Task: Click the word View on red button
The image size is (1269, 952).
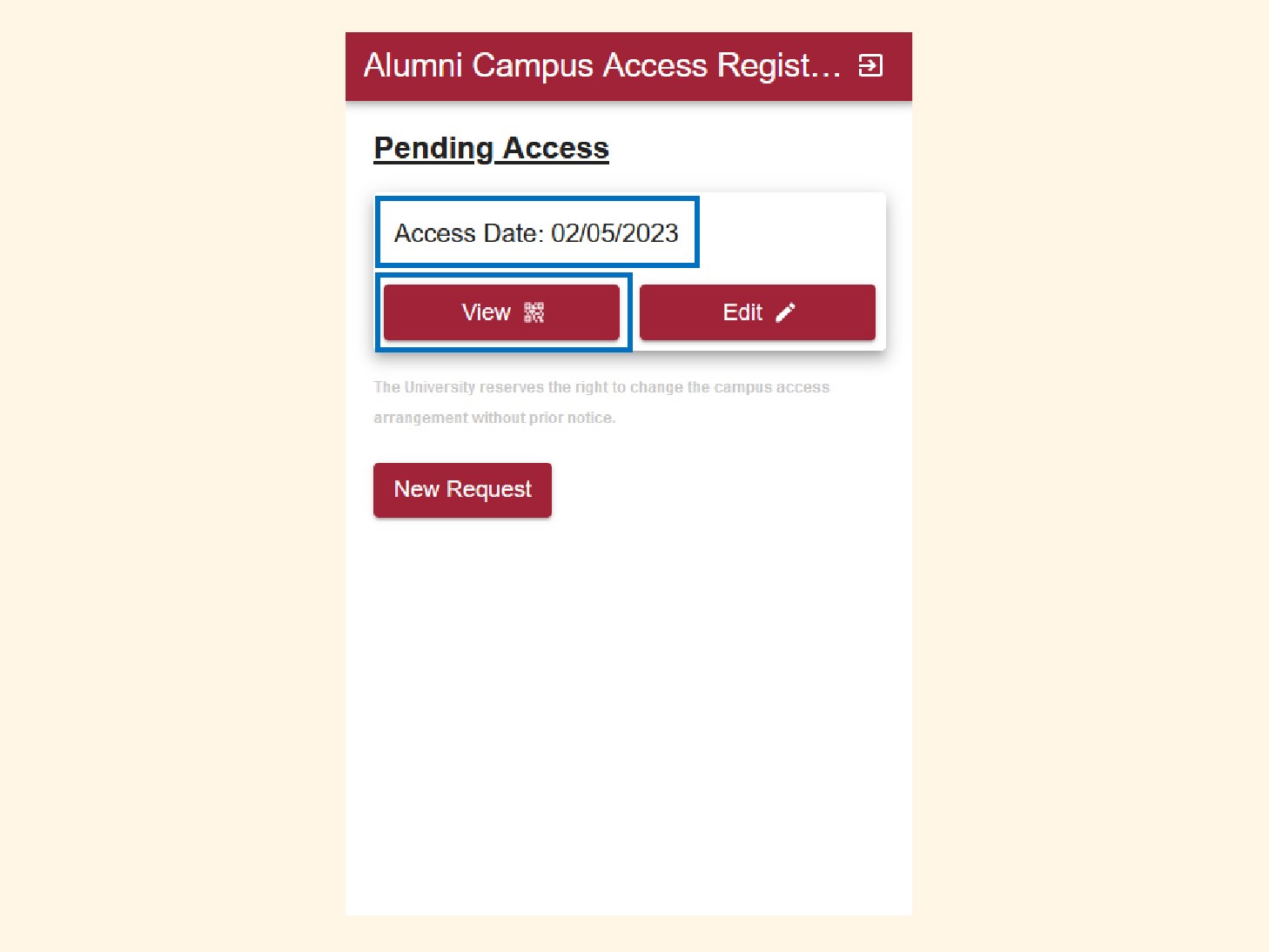Action: click(486, 312)
